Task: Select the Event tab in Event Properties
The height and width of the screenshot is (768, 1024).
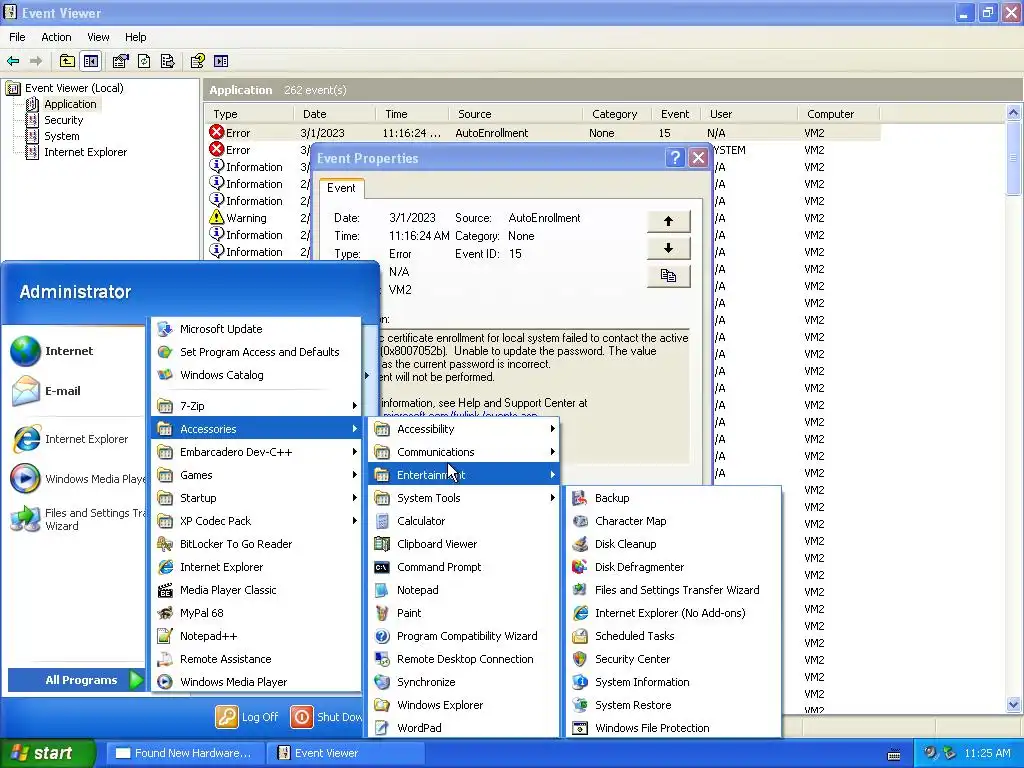Action: click(341, 188)
